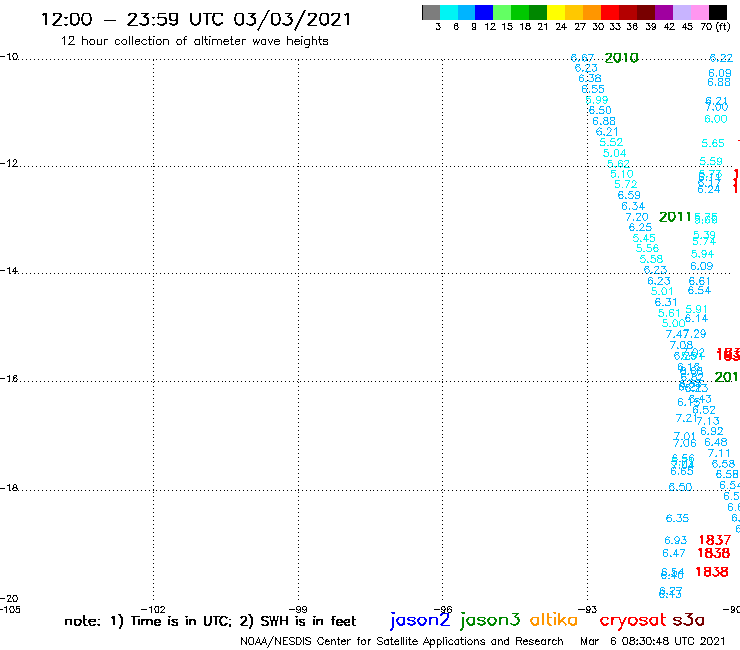Click the NOAA/NESDIS credit line
Screen dimensions: 740x650
pos(402,641)
